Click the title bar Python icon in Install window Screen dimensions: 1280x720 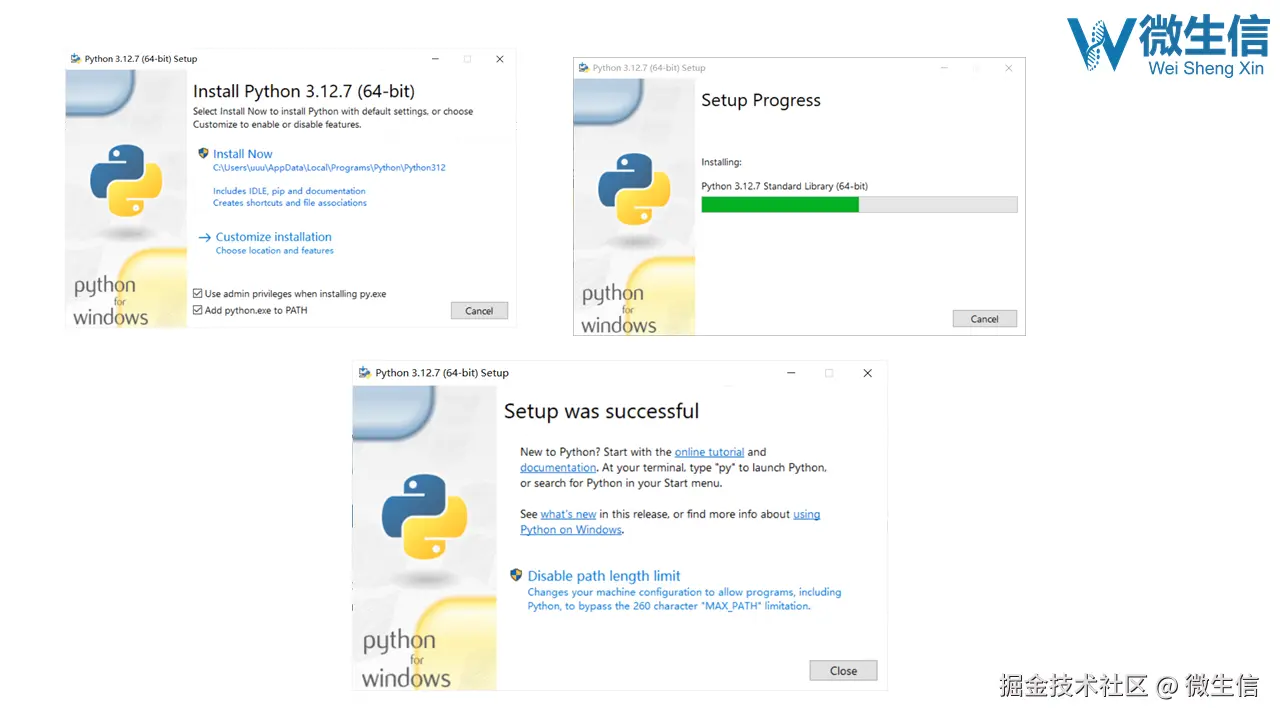75,59
